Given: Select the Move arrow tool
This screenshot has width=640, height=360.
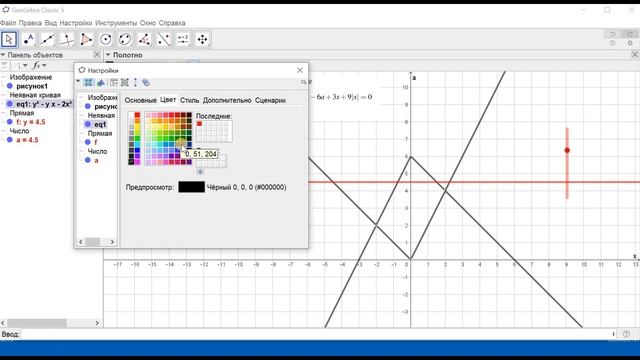Looking at the screenshot, I should (x=9, y=40).
